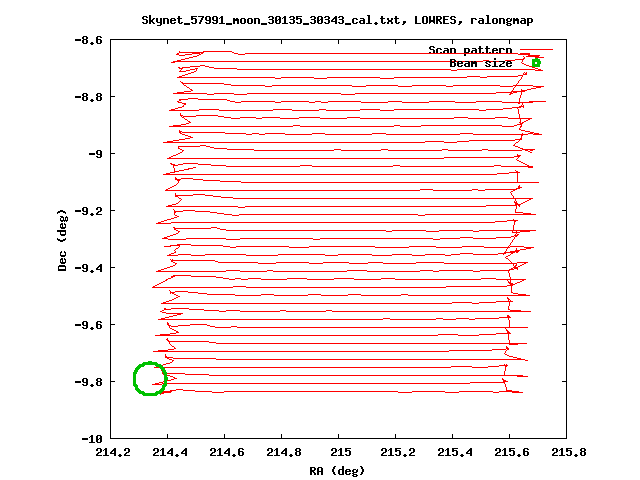This screenshot has height=480, width=640.
Task: Click the -8.6 Dec axis tick label
Action: tap(88, 40)
